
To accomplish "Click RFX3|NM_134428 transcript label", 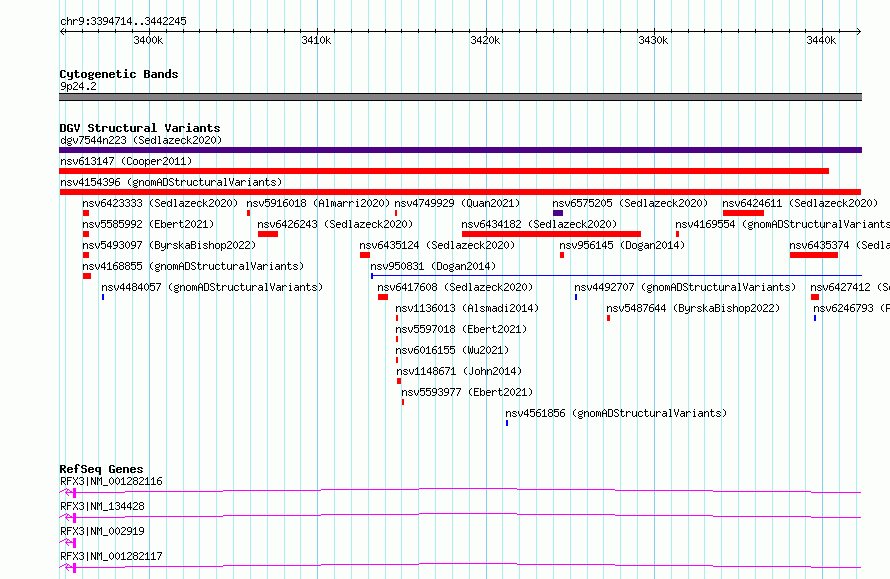I will coord(102,506).
